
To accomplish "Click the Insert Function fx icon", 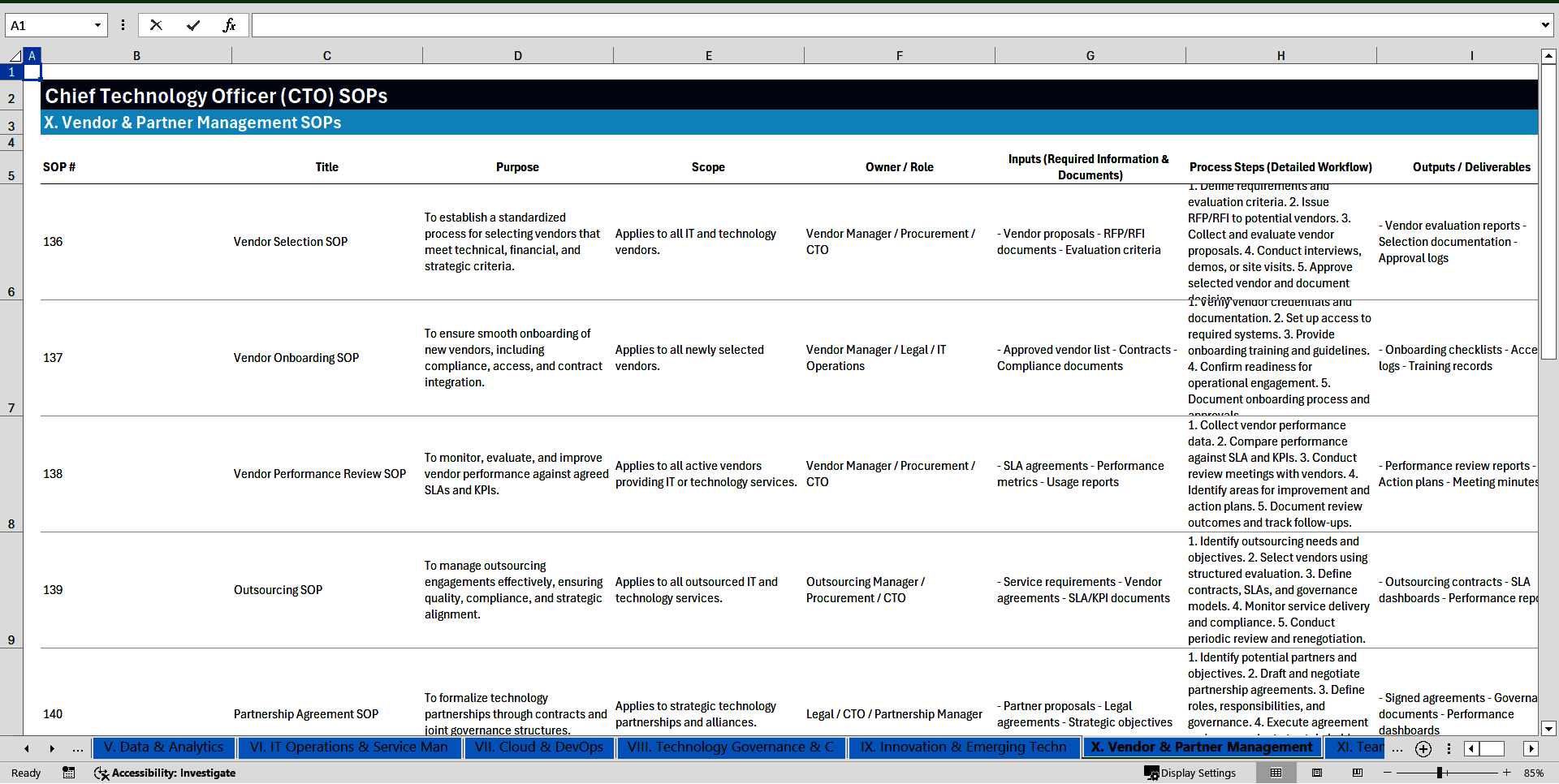I will pos(229,25).
